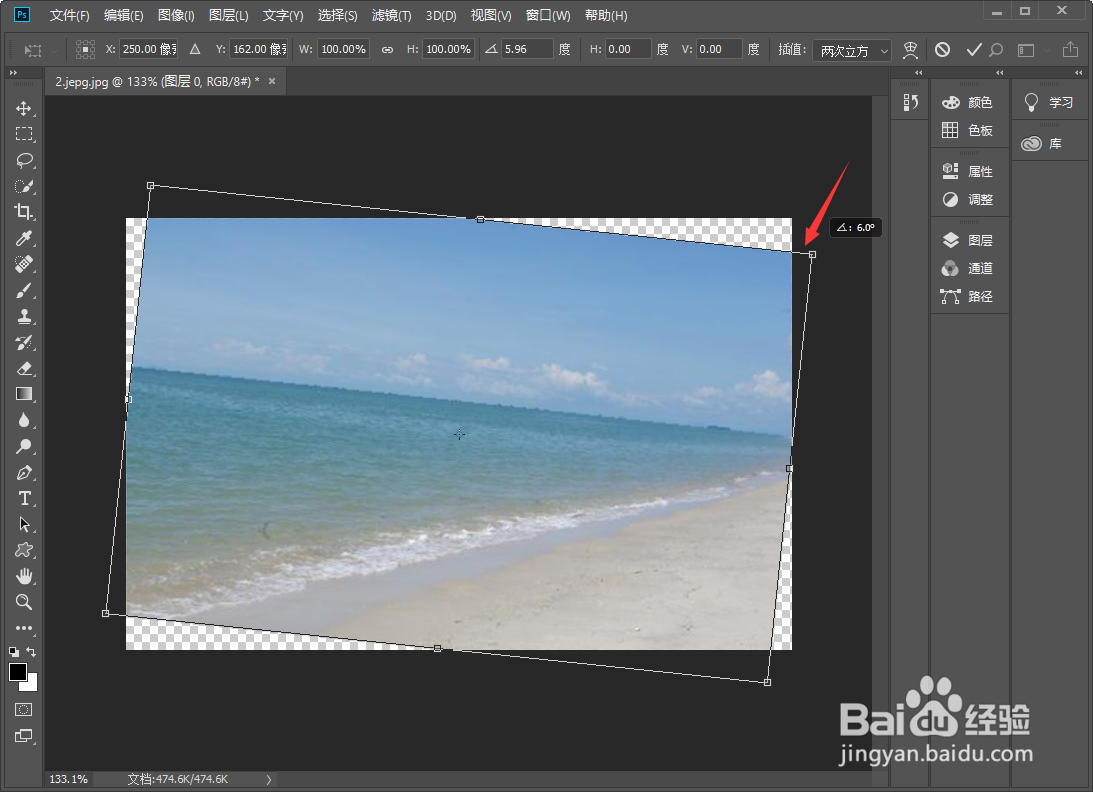Open the 滤镜(T) menu

pyautogui.click(x=391, y=15)
